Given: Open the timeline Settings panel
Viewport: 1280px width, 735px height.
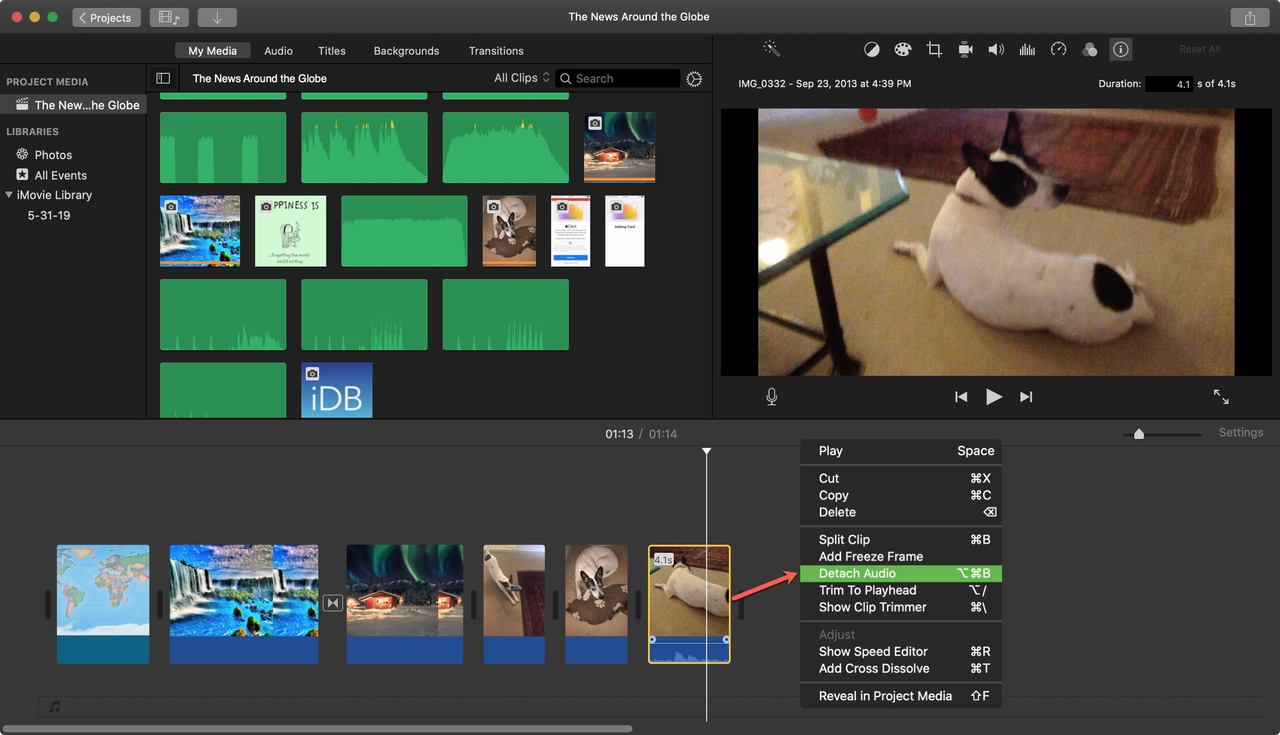Looking at the screenshot, I should [1240, 432].
